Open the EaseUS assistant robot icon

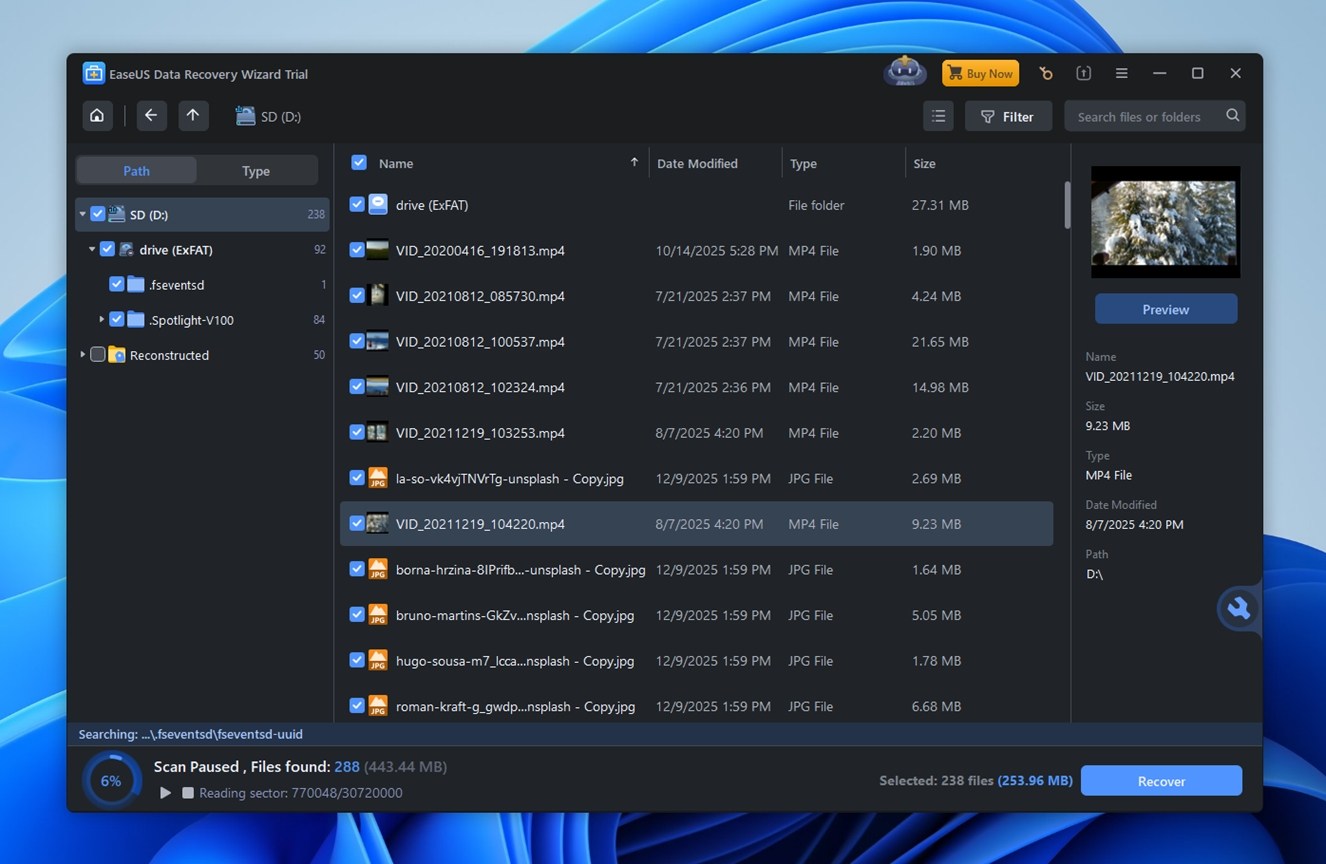pyautogui.click(x=904, y=71)
